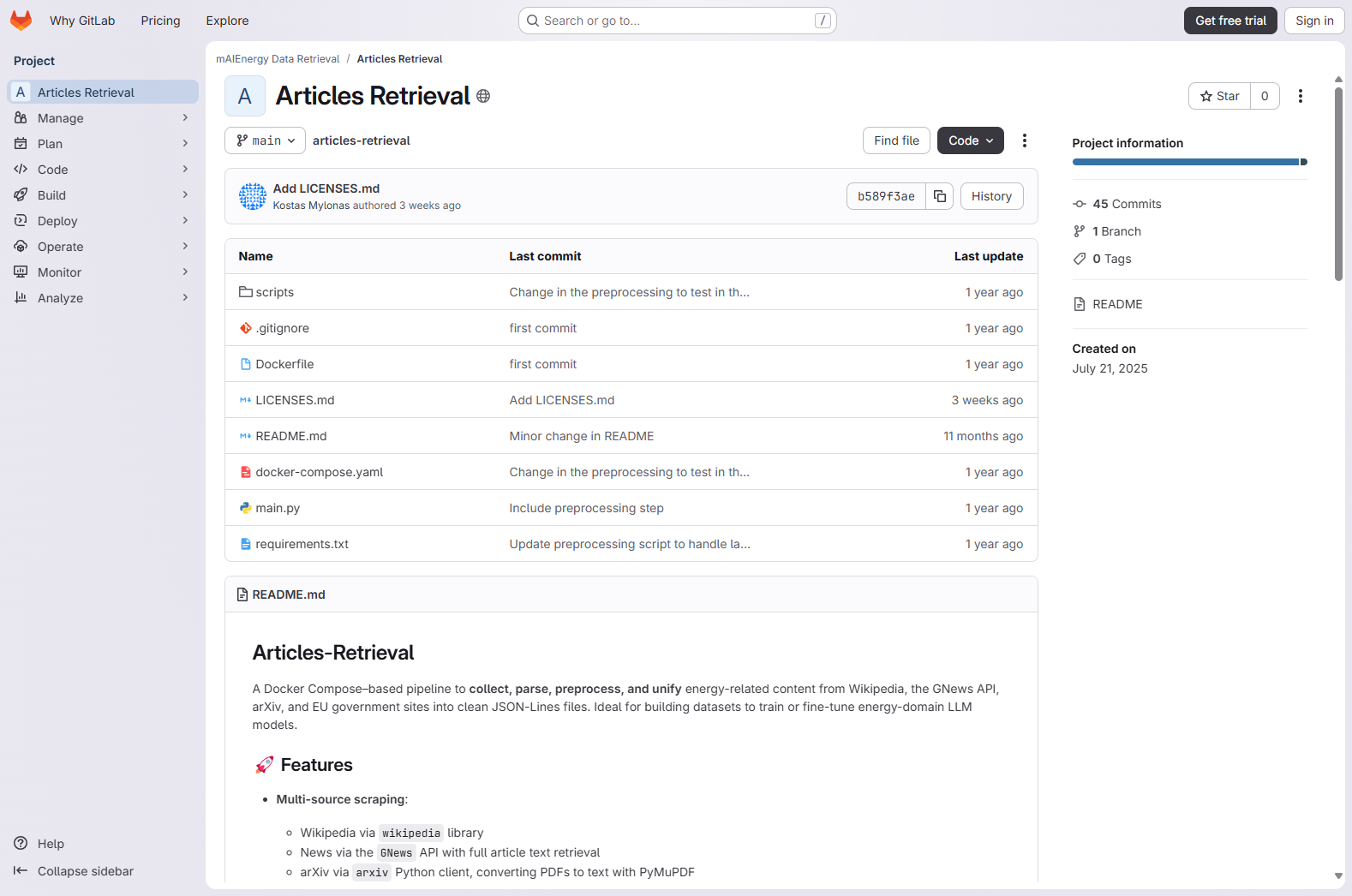Click the language progress bar under Project information
1352x896 pixels.
1189,162
